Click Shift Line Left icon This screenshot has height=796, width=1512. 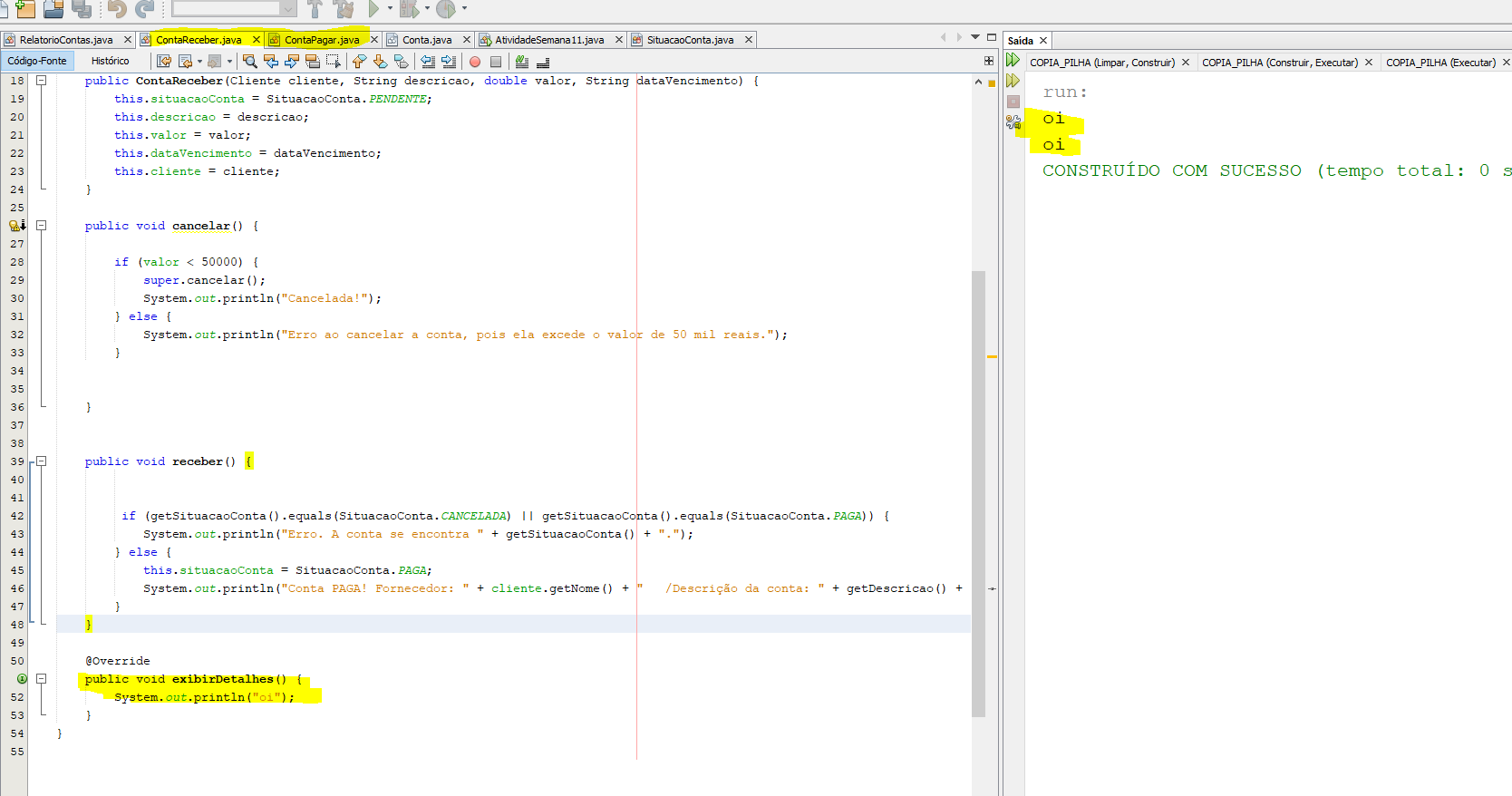pos(428,62)
